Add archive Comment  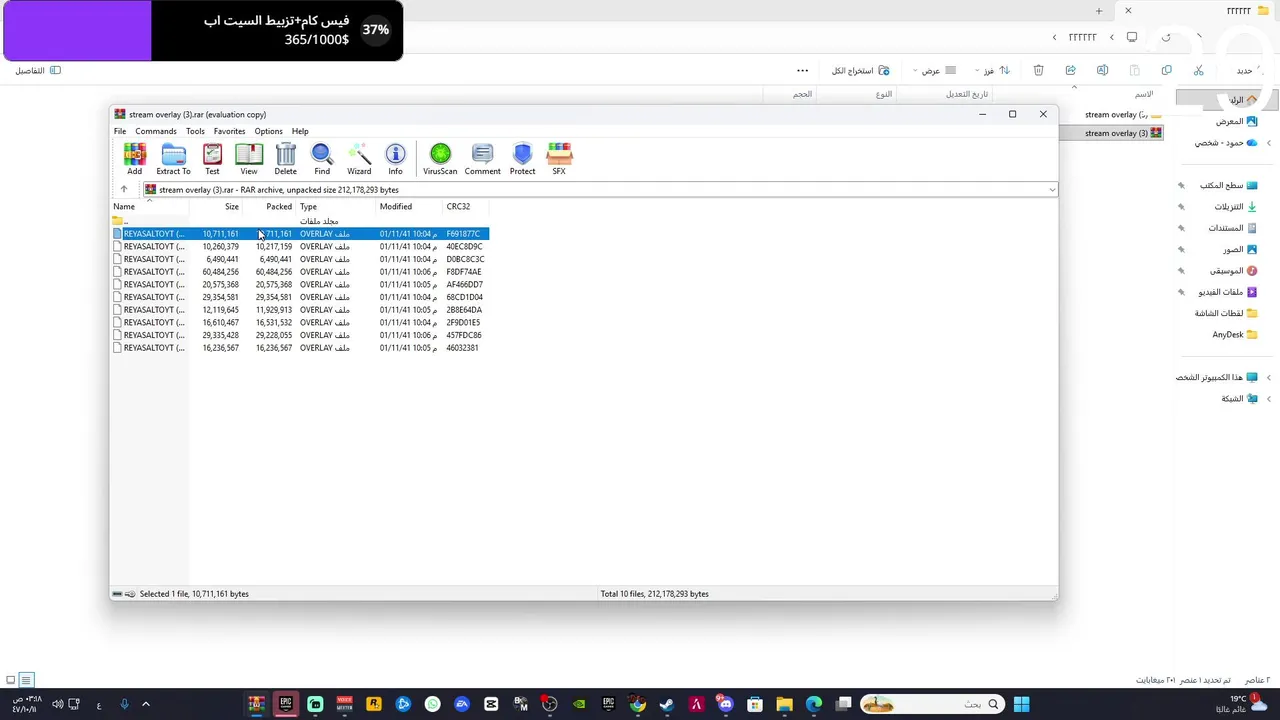482,159
